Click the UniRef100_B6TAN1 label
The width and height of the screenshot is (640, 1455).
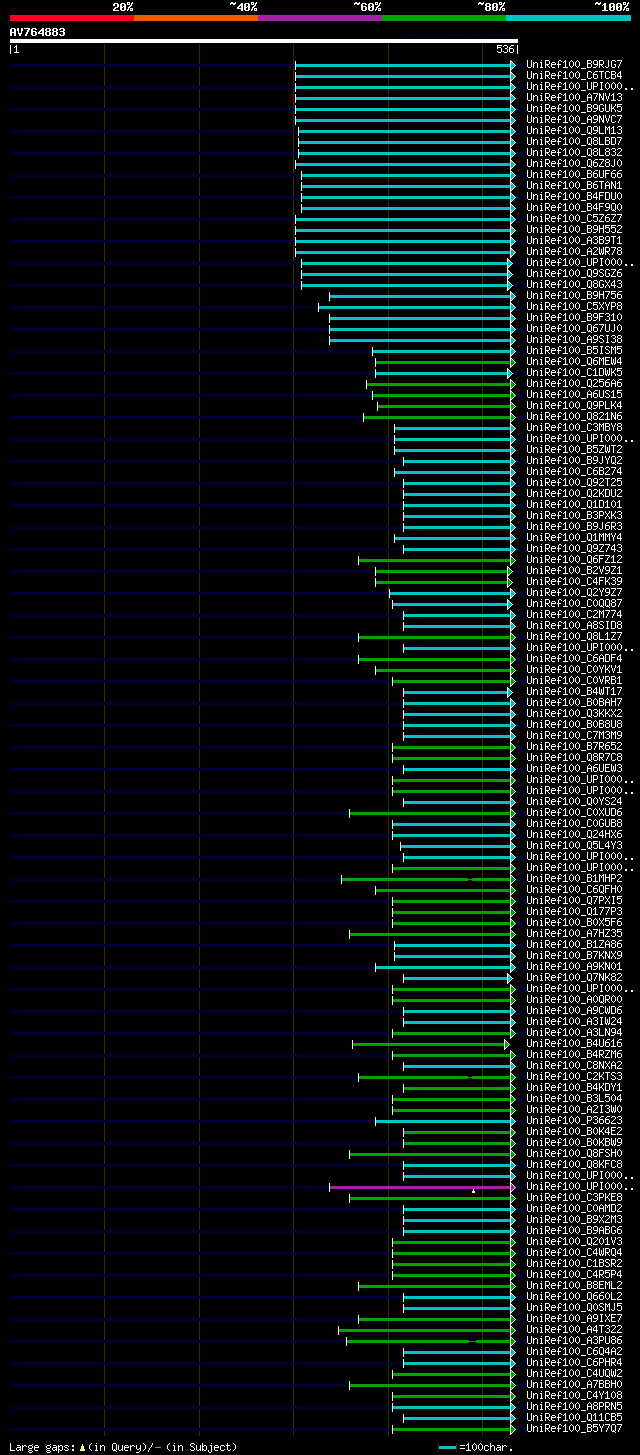(x=574, y=185)
